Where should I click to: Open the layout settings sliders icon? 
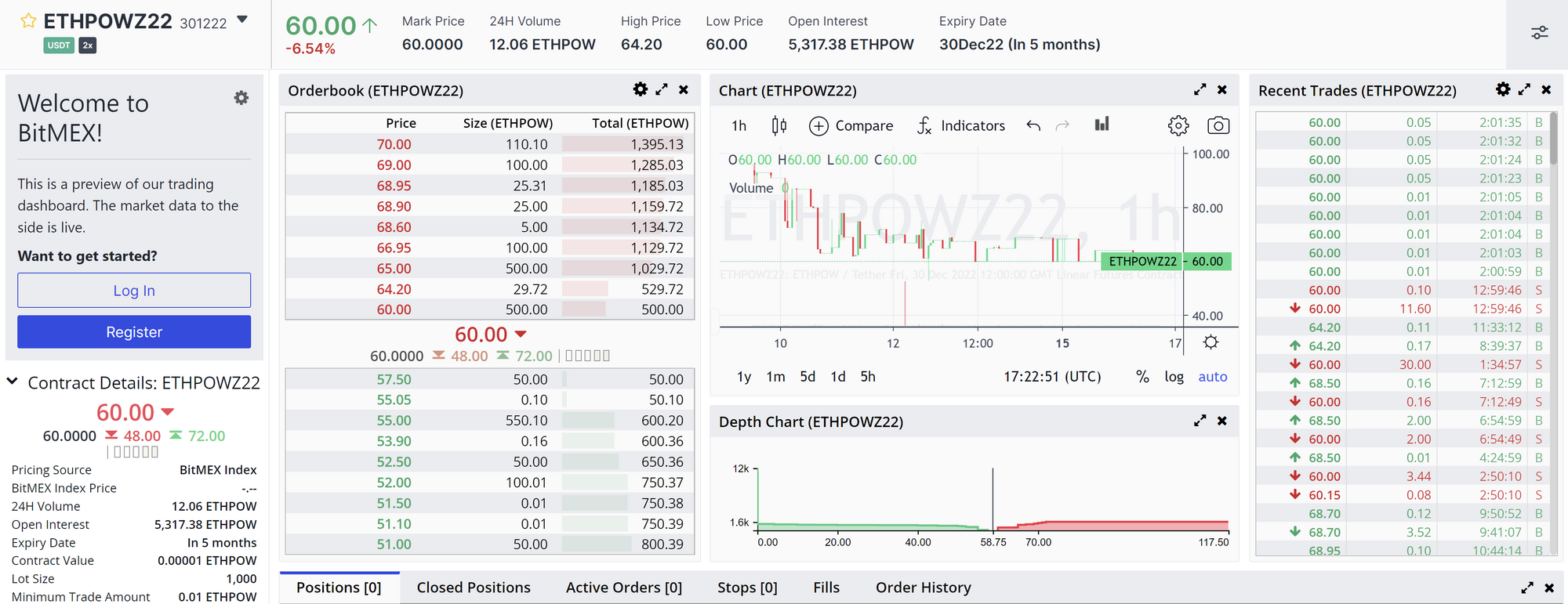pos(1539,33)
